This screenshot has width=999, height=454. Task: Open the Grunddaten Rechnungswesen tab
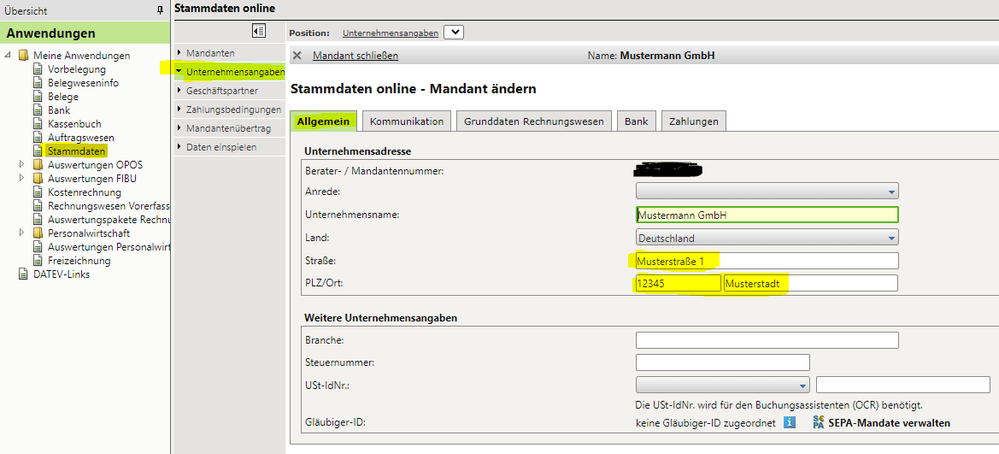534,121
